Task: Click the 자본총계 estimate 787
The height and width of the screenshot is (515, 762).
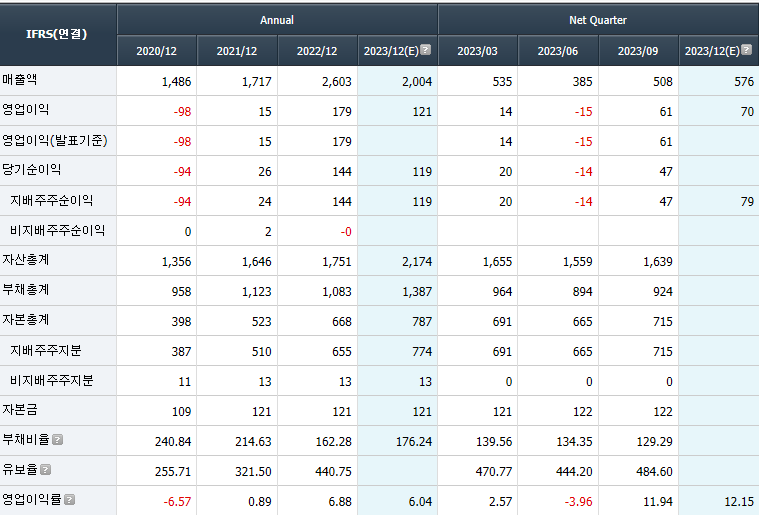Action: [x=422, y=322]
